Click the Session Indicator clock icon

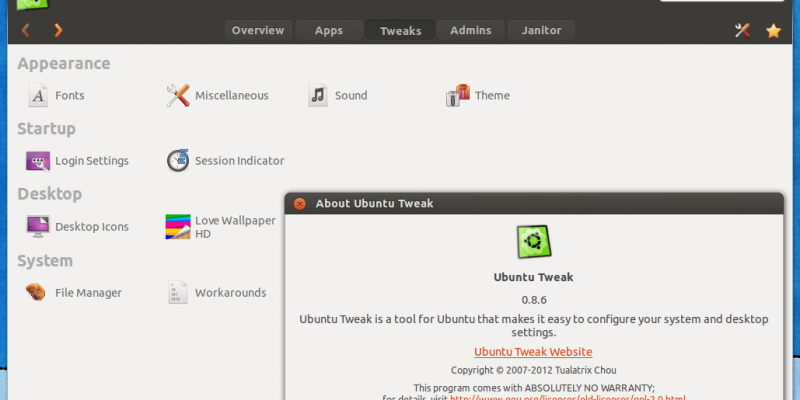(178, 161)
